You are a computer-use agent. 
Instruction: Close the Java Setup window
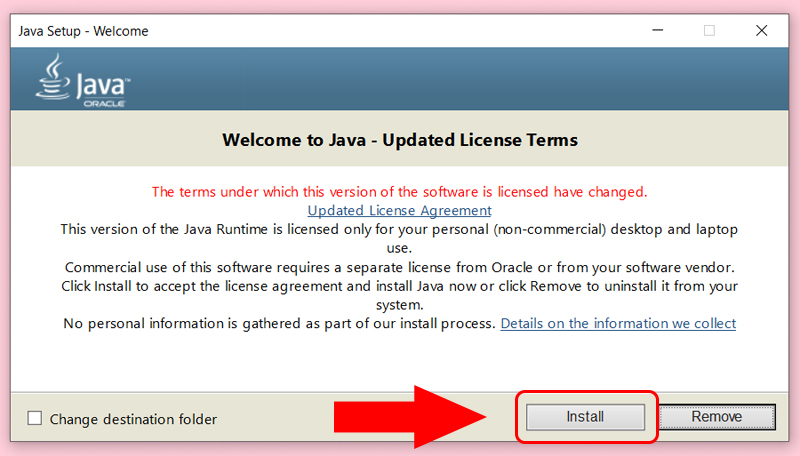761,31
